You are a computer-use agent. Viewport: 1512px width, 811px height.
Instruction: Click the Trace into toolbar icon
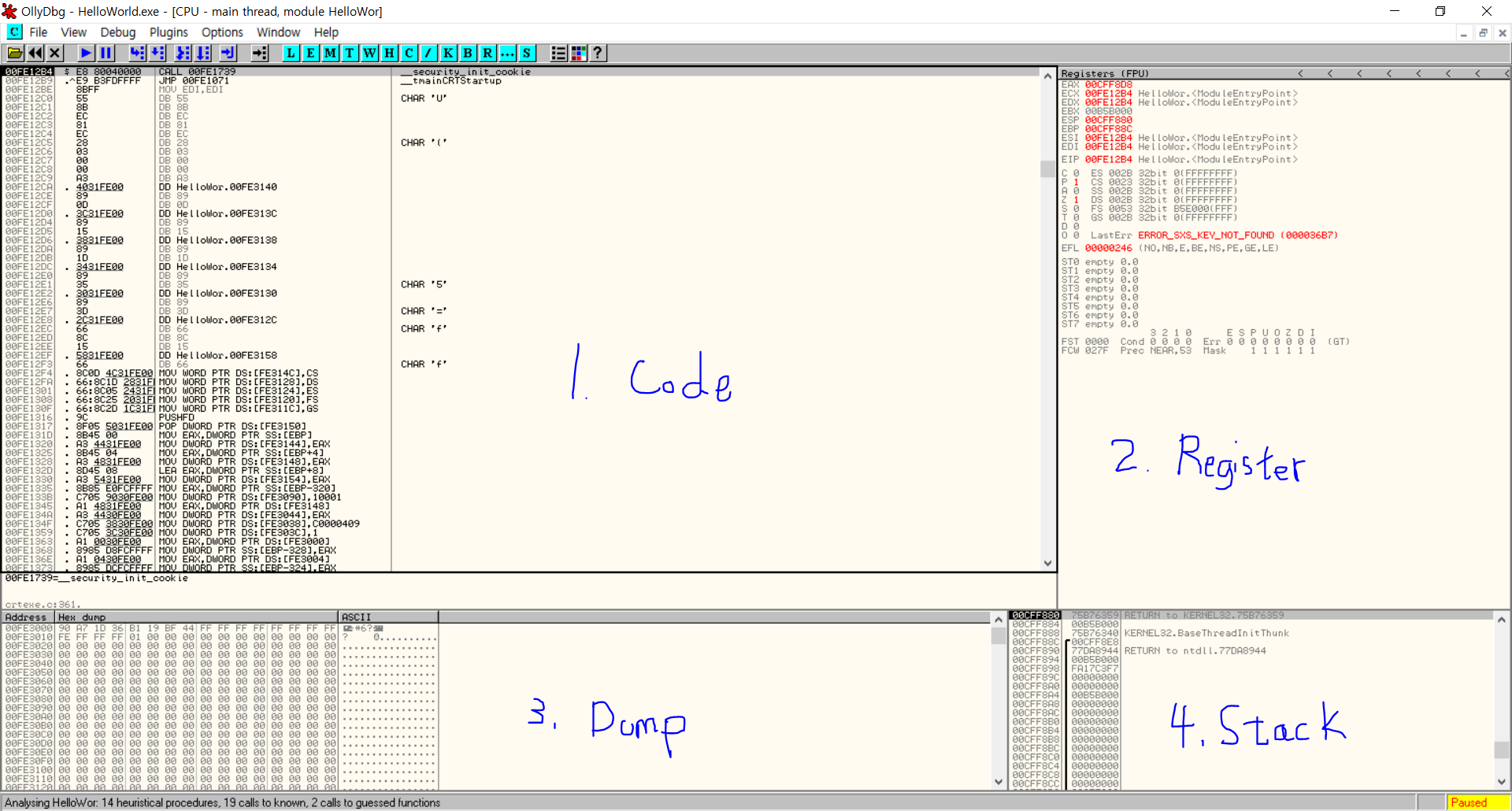(x=183, y=53)
